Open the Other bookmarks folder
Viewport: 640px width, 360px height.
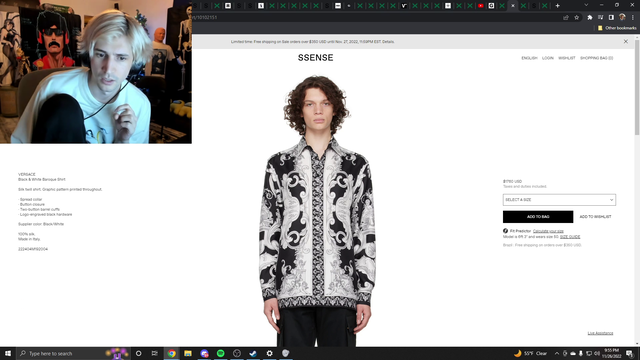617,28
